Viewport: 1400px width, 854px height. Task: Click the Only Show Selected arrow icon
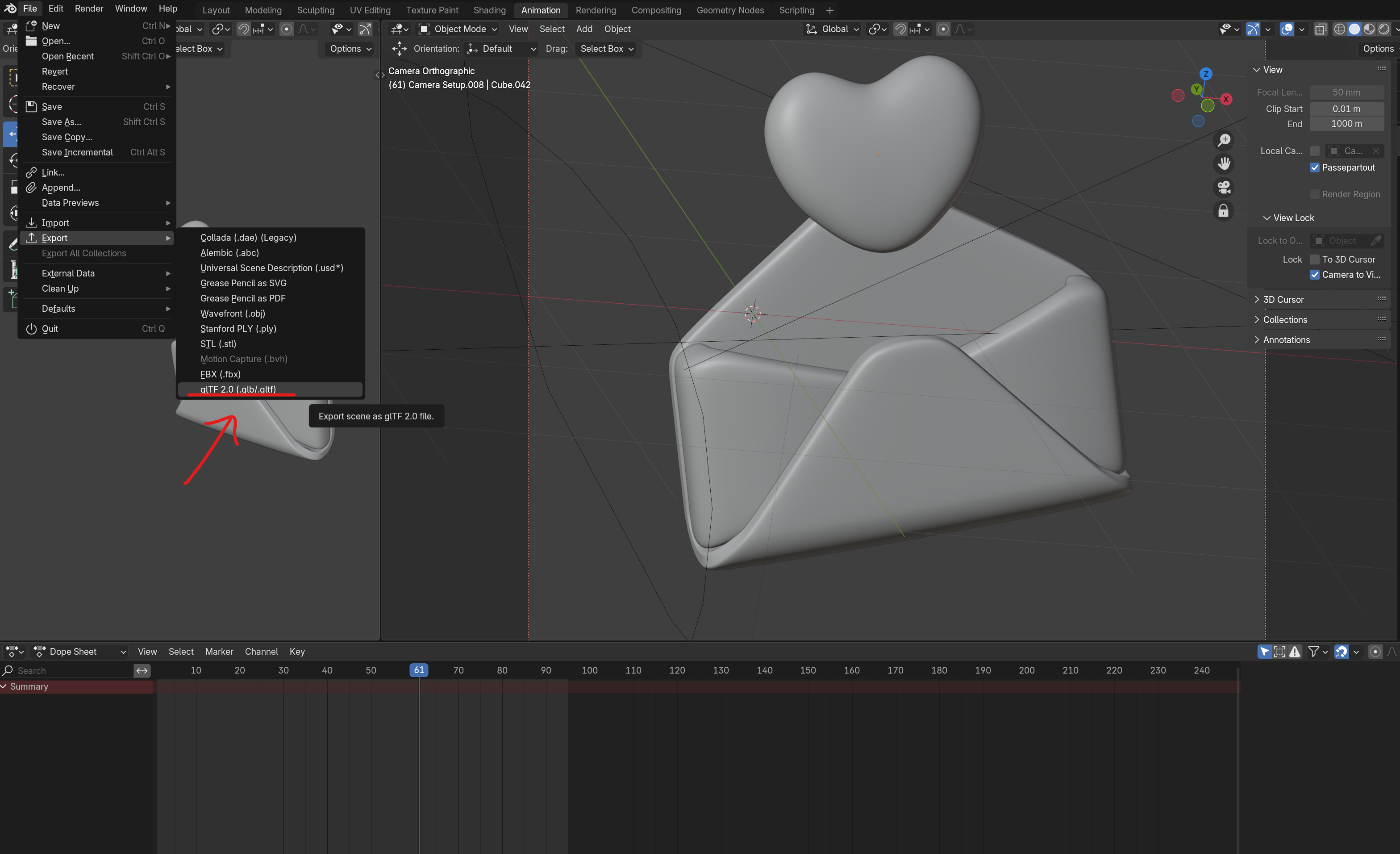(x=1264, y=652)
